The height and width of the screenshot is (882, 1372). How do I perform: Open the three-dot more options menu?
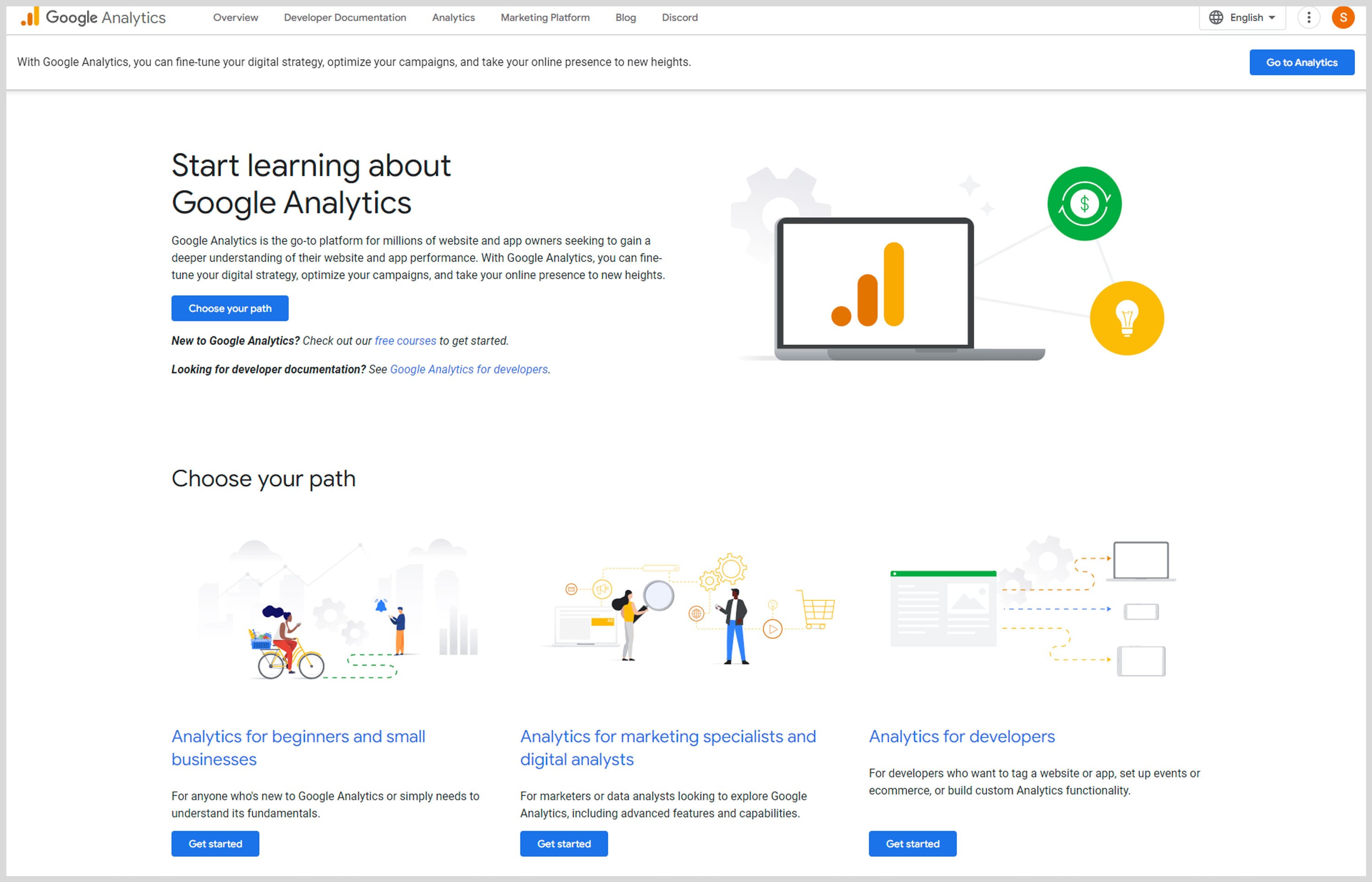pos(1309,18)
